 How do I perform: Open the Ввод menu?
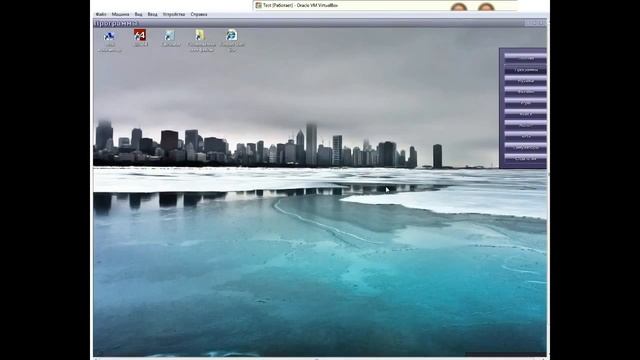click(152, 14)
